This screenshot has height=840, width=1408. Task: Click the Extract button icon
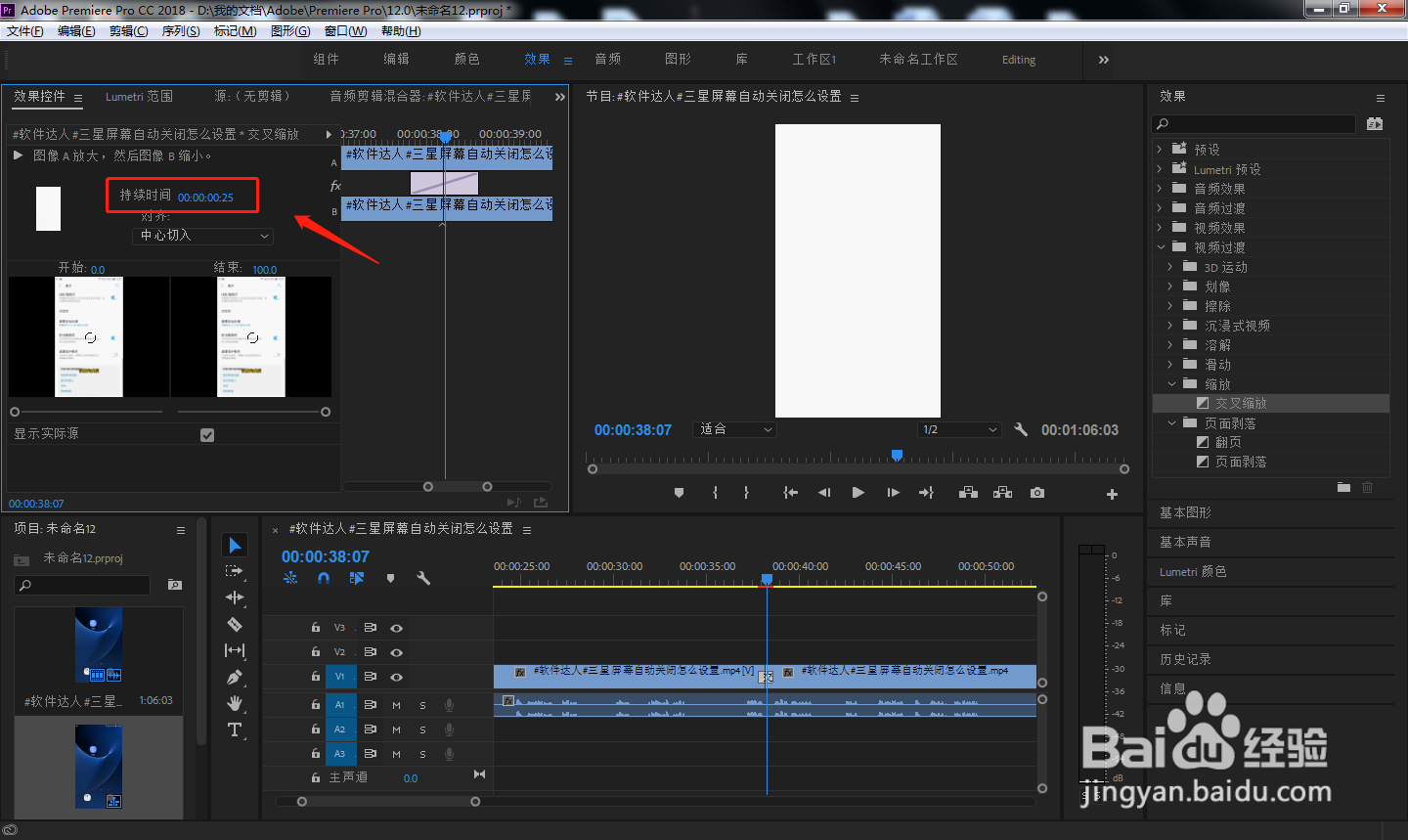tap(1002, 493)
